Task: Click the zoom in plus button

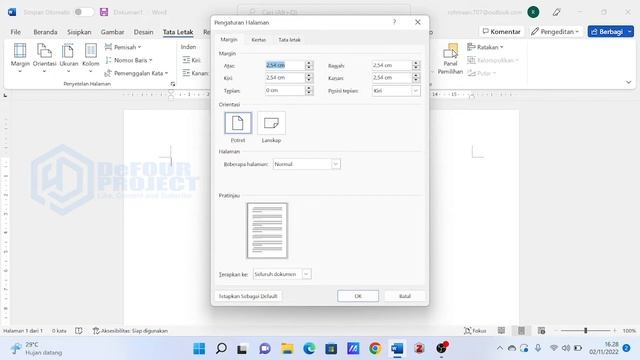Action: [x=615, y=331]
